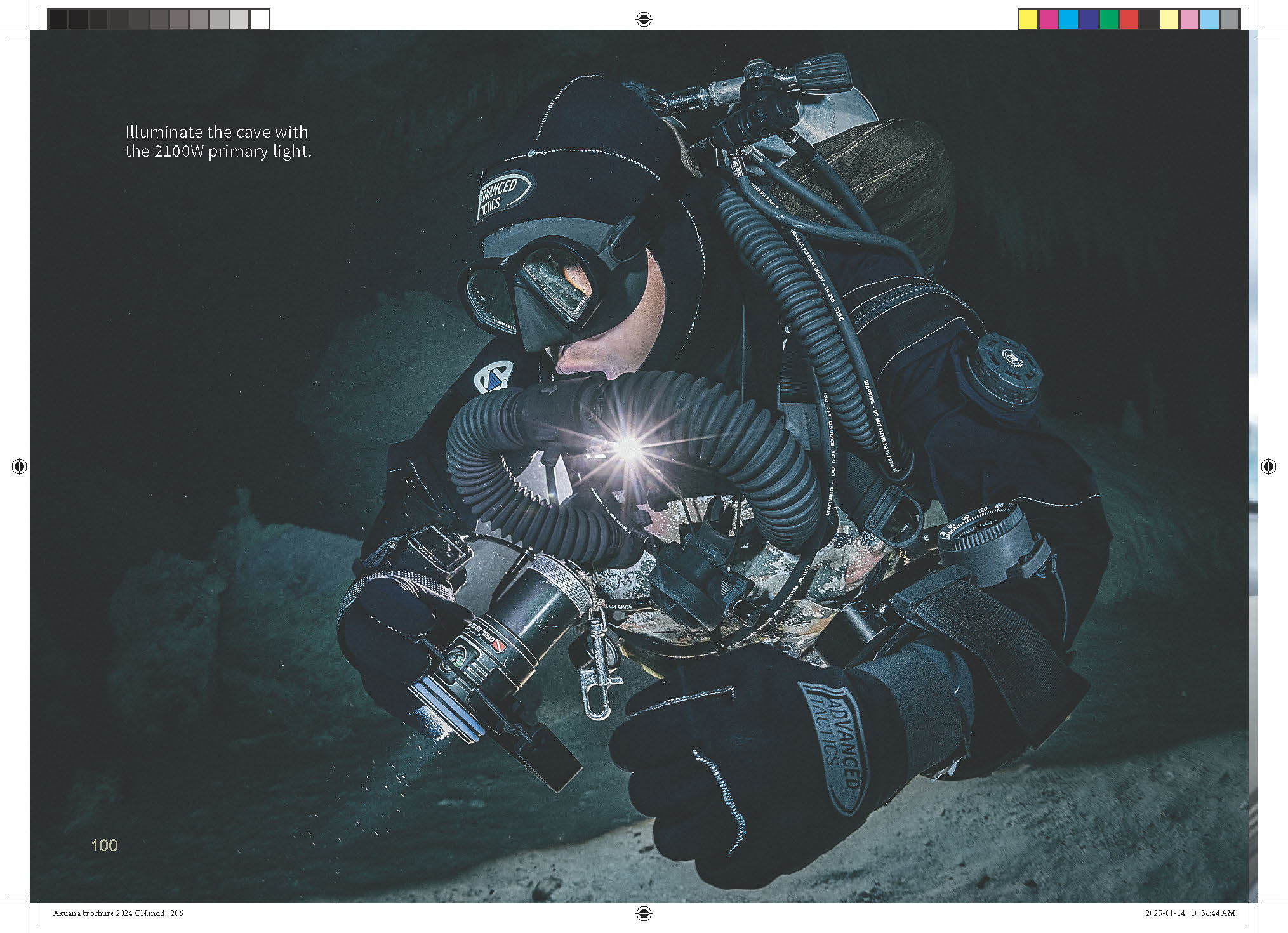Select the green color bar swatch
The image size is (1288, 933).
[x=1108, y=20]
